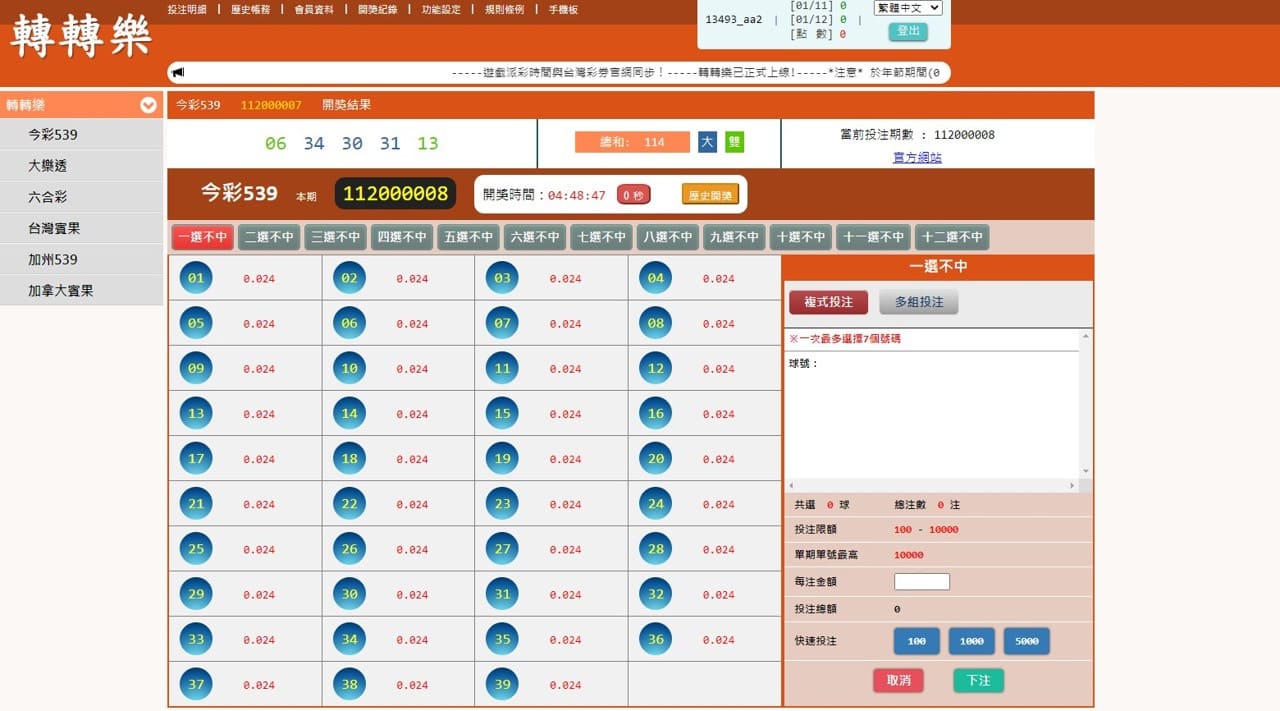This screenshot has width=1280, height=711.
Task: Select ball 18
Action: point(349,459)
